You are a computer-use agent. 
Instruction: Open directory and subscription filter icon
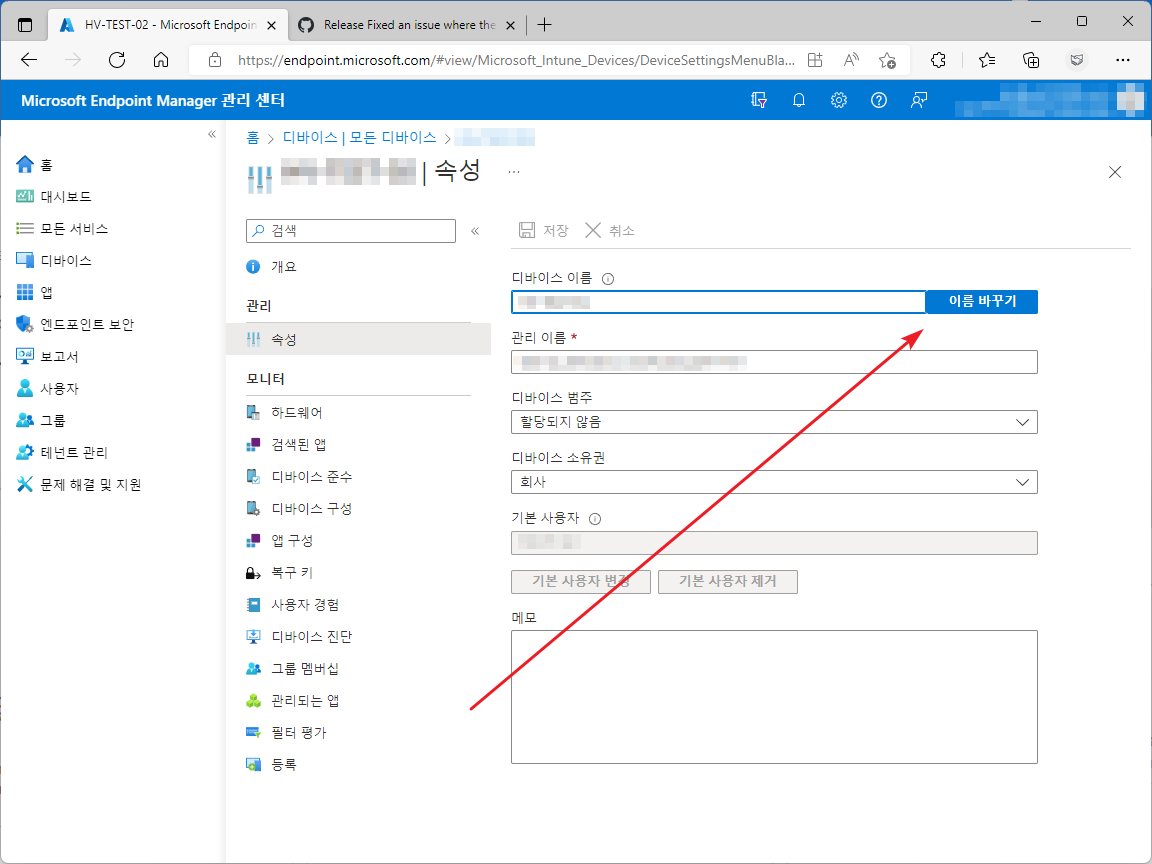click(759, 101)
